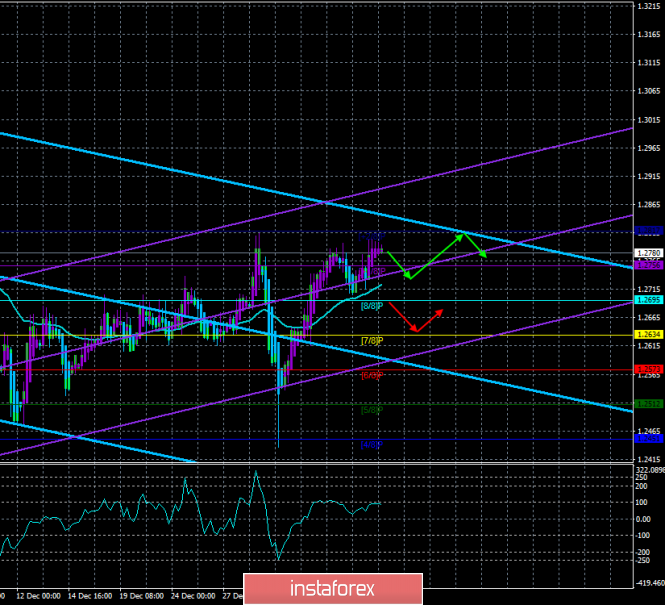Image resolution: width=665 pixels, height=605 pixels.
Task: Select the green [5/8]P level label
Action: tap(372, 410)
